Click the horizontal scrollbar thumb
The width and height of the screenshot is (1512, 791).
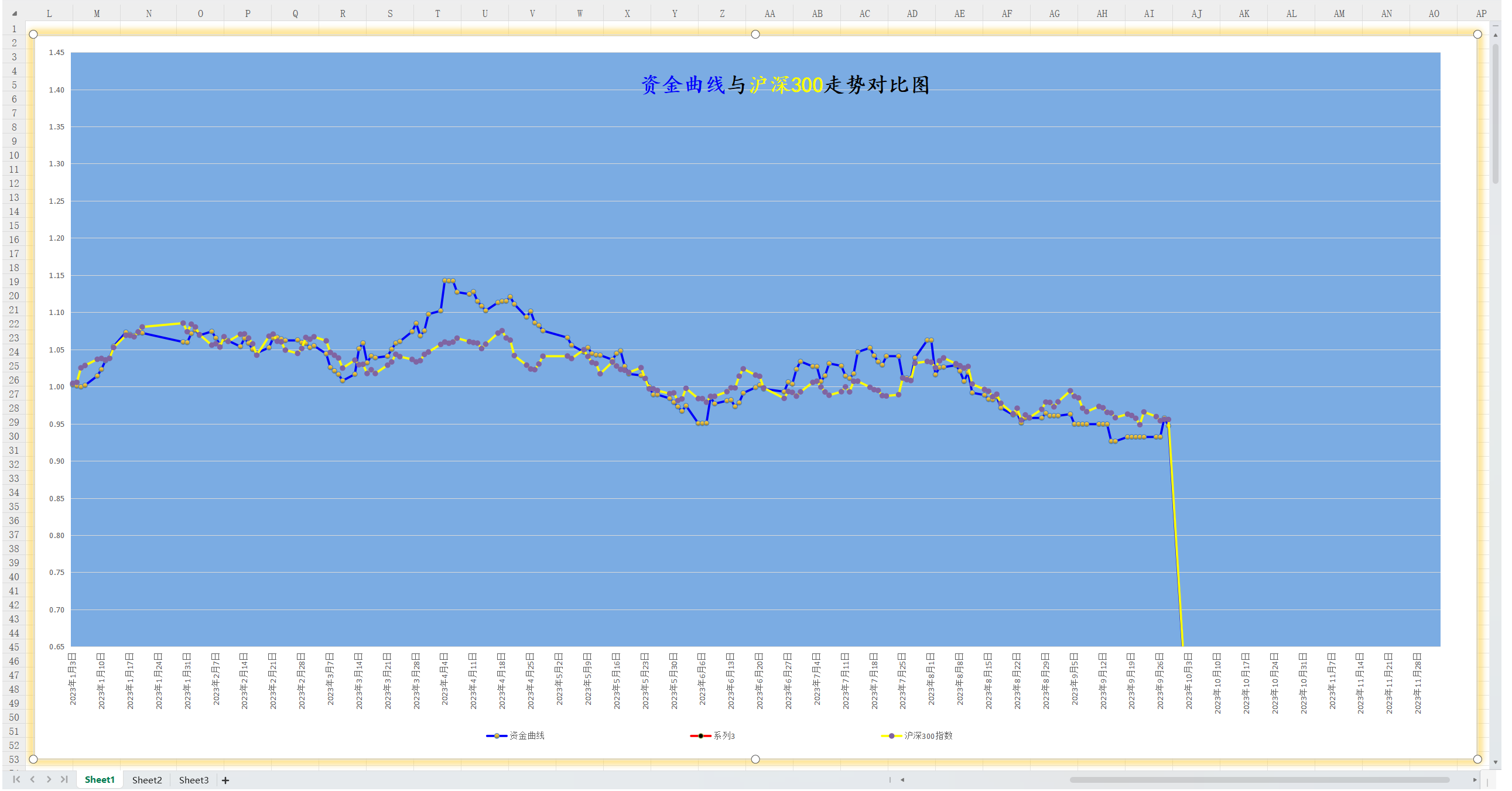1259,780
